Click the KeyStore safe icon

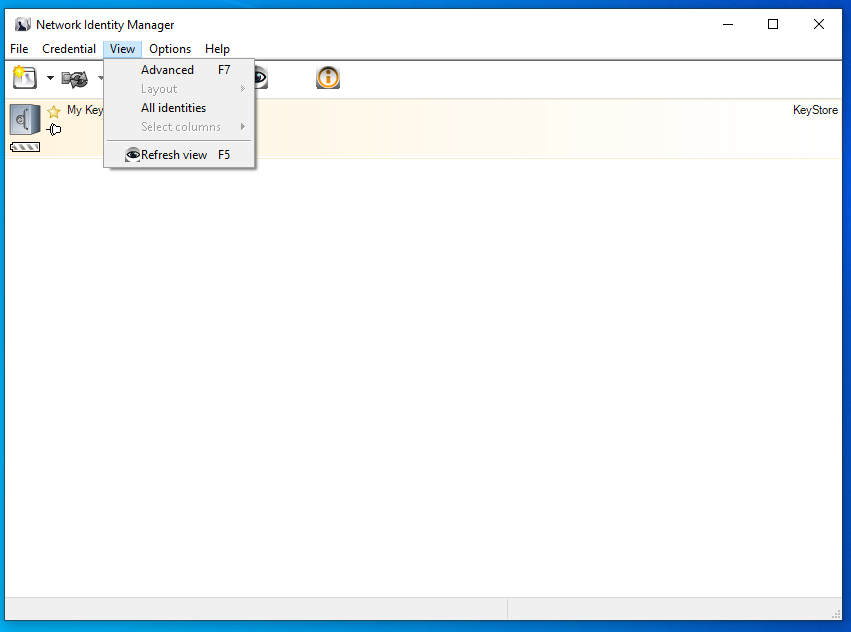click(25, 119)
